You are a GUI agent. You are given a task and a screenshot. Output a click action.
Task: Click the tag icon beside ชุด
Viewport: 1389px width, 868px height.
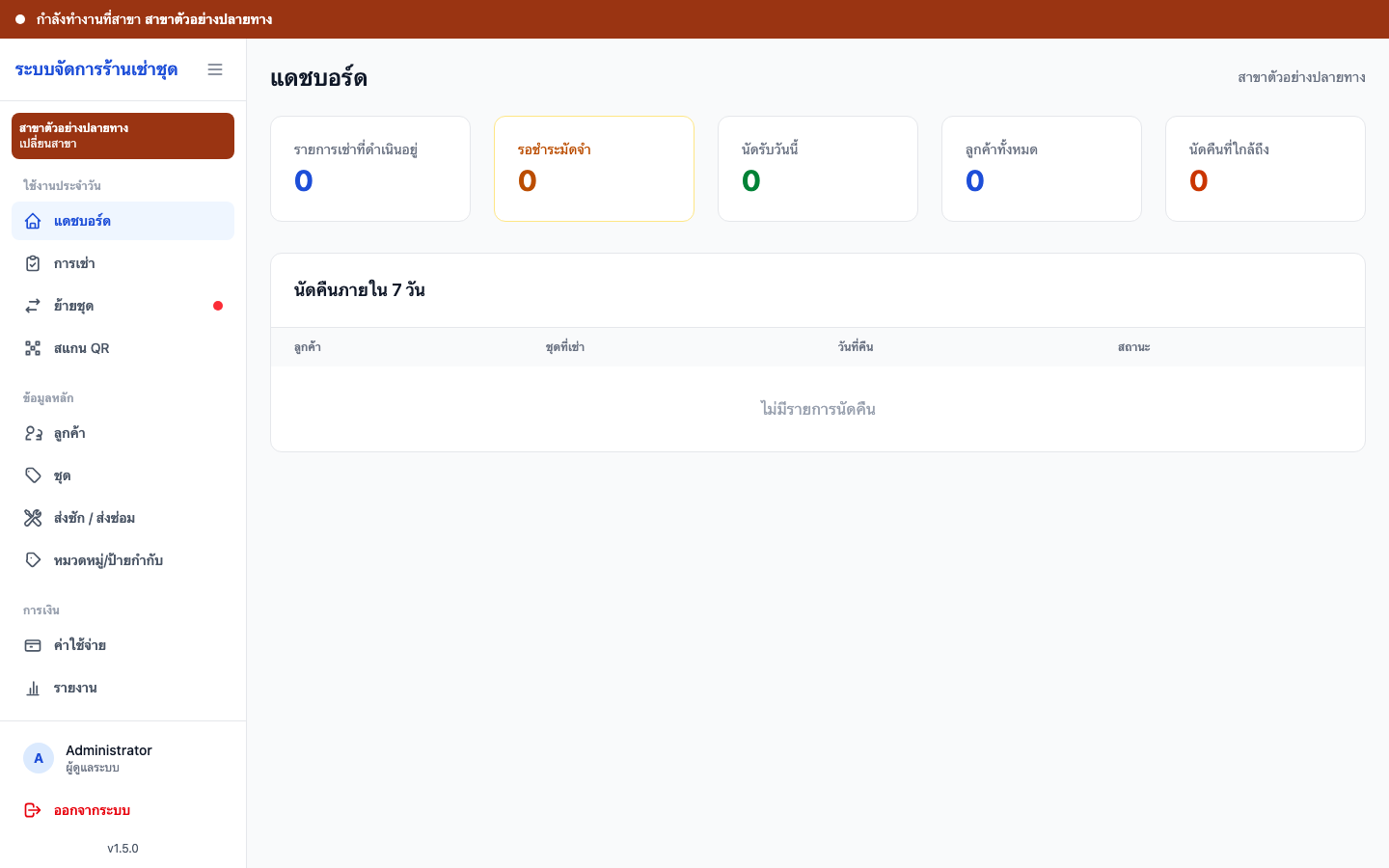(x=33, y=475)
